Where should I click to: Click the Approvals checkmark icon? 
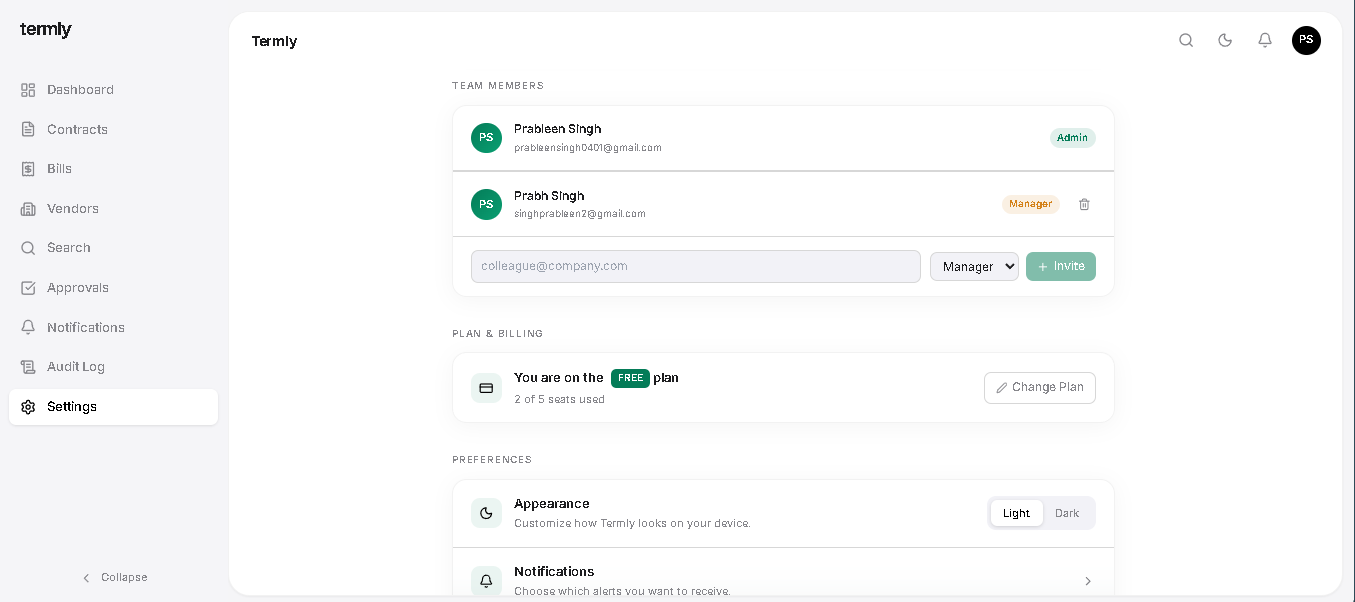pyautogui.click(x=28, y=288)
